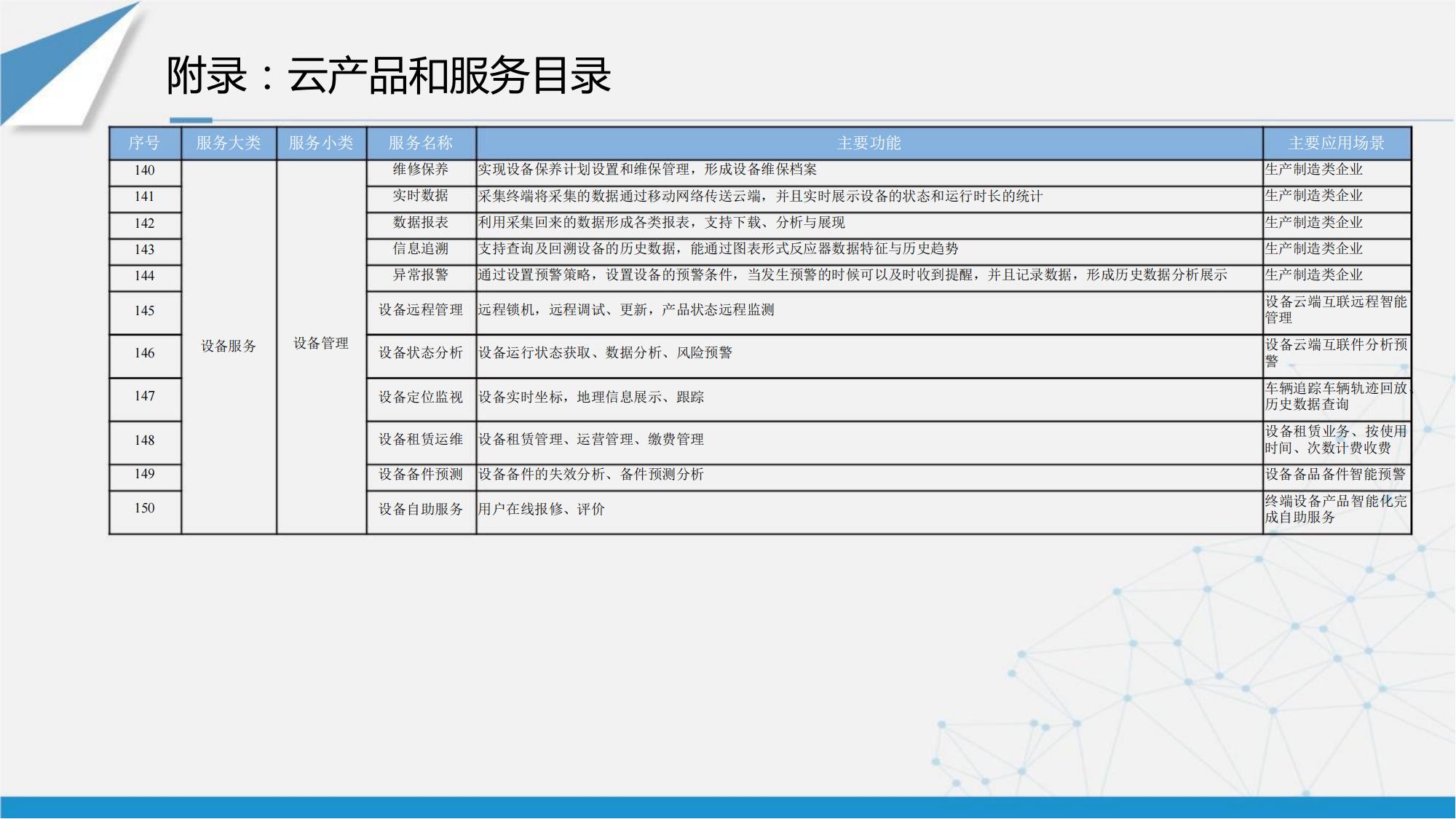Click 生产制造类企业 in row 143
Image resolution: width=1456 pixels, height=819 pixels.
(1314, 249)
